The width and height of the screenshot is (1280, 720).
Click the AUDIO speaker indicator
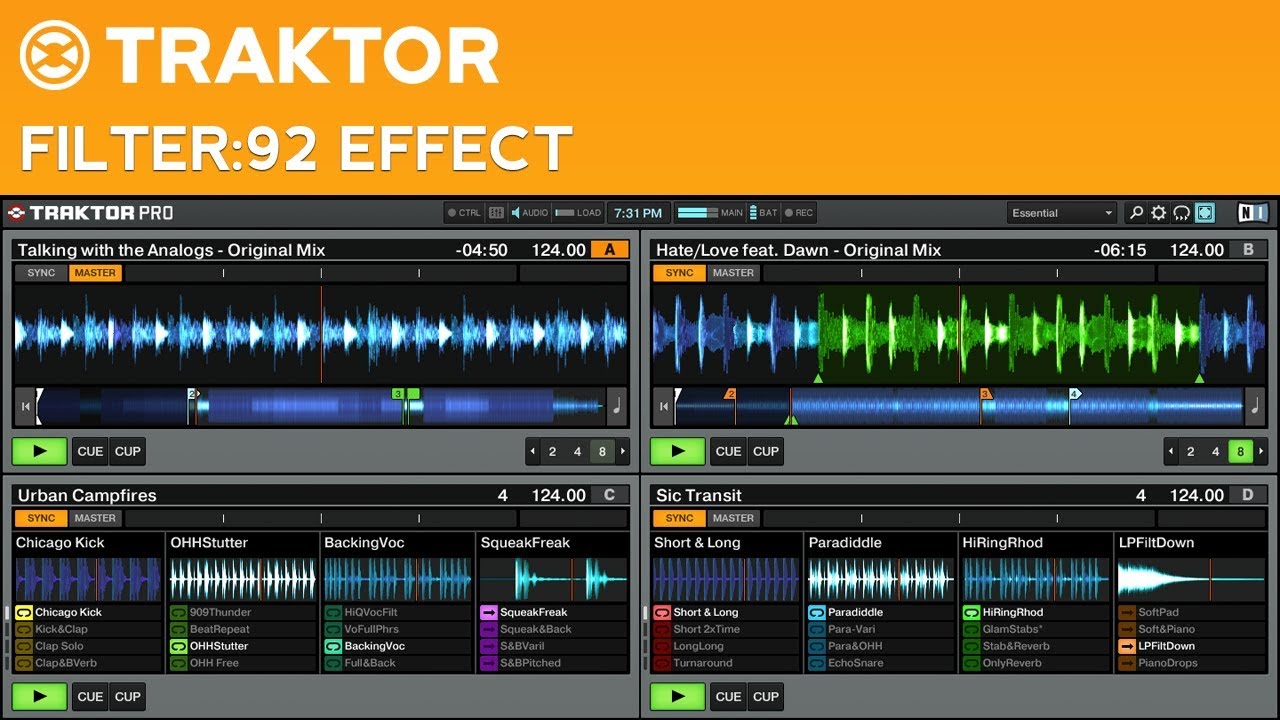coord(530,213)
